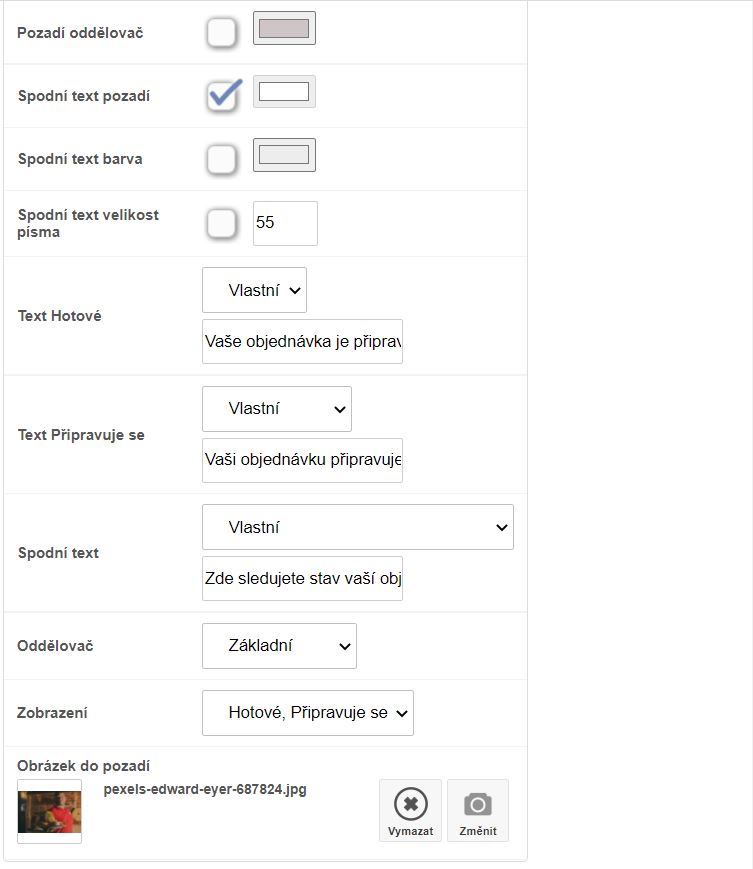
Task: Enable the Pozadí oddělovač checkbox
Action: coord(222,32)
